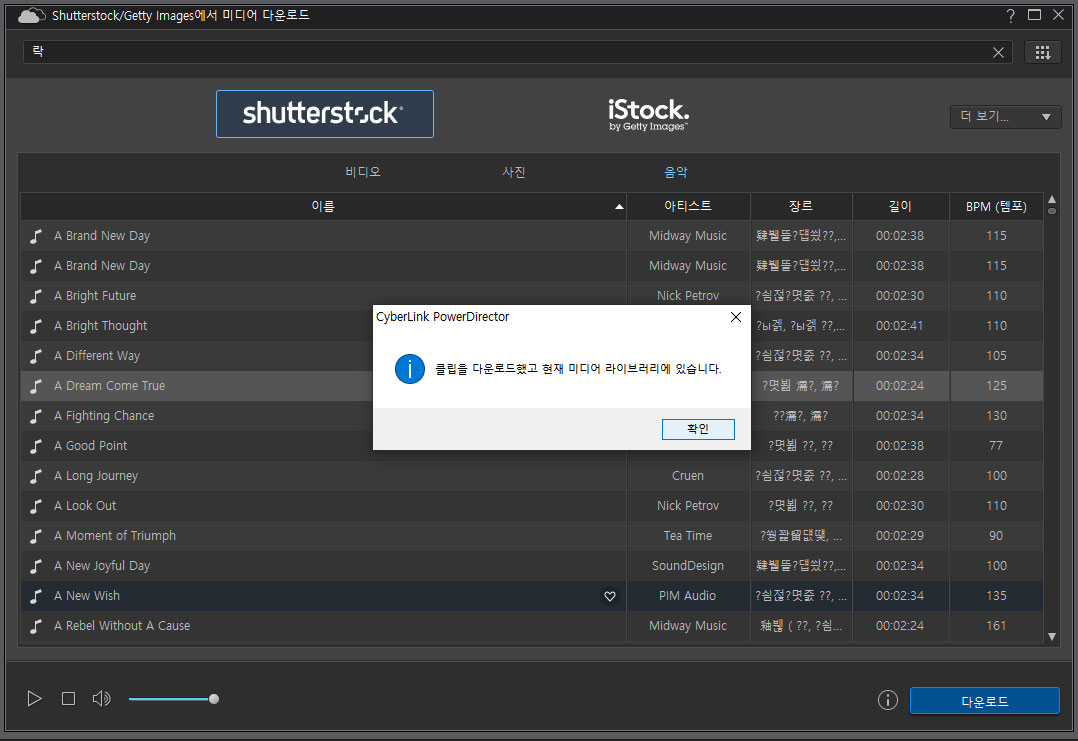Switch to the 음악 tab
The image size is (1078, 741).
676,172
